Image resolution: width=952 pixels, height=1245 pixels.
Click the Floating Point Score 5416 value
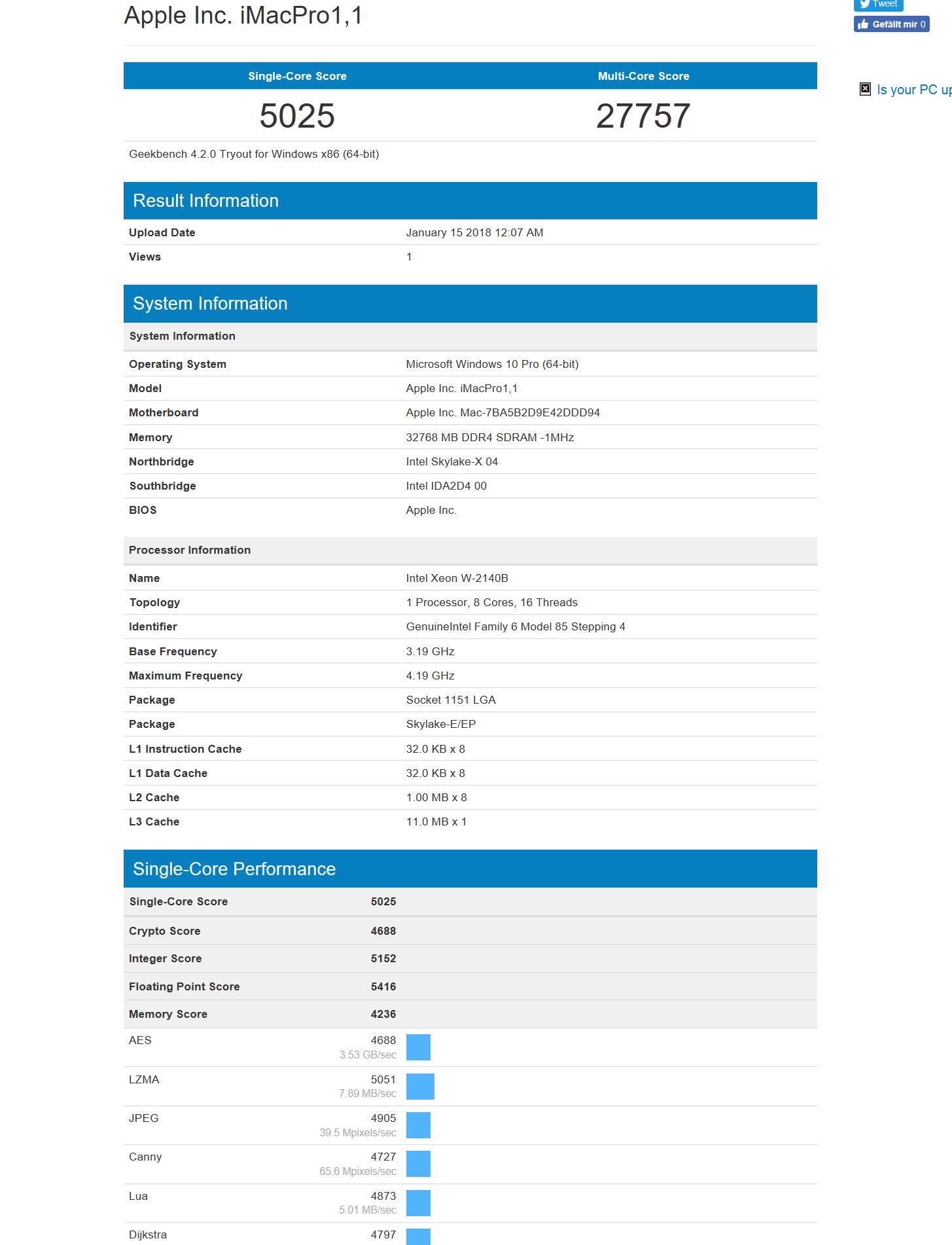click(x=383, y=986)
